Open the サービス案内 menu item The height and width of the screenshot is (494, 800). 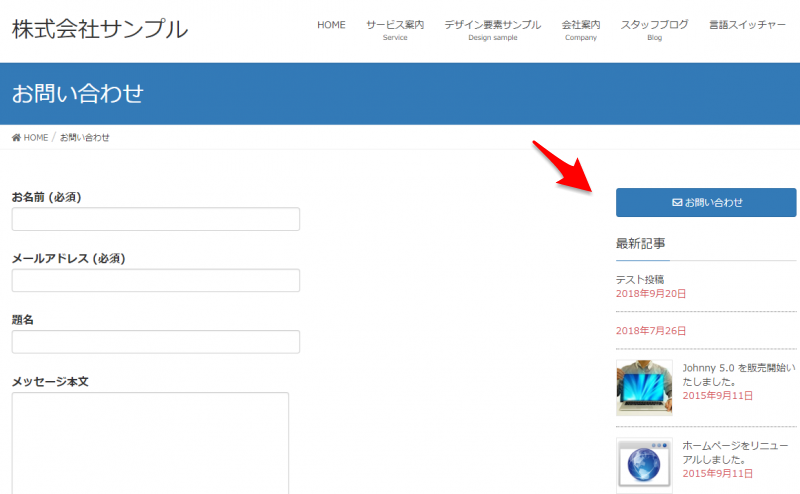pos(395,29)
